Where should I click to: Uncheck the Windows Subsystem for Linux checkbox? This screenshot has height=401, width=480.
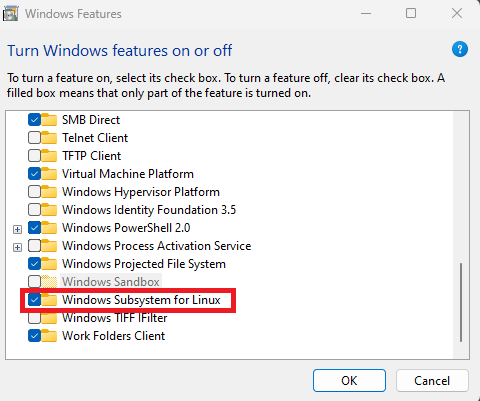tap(34, 300)
